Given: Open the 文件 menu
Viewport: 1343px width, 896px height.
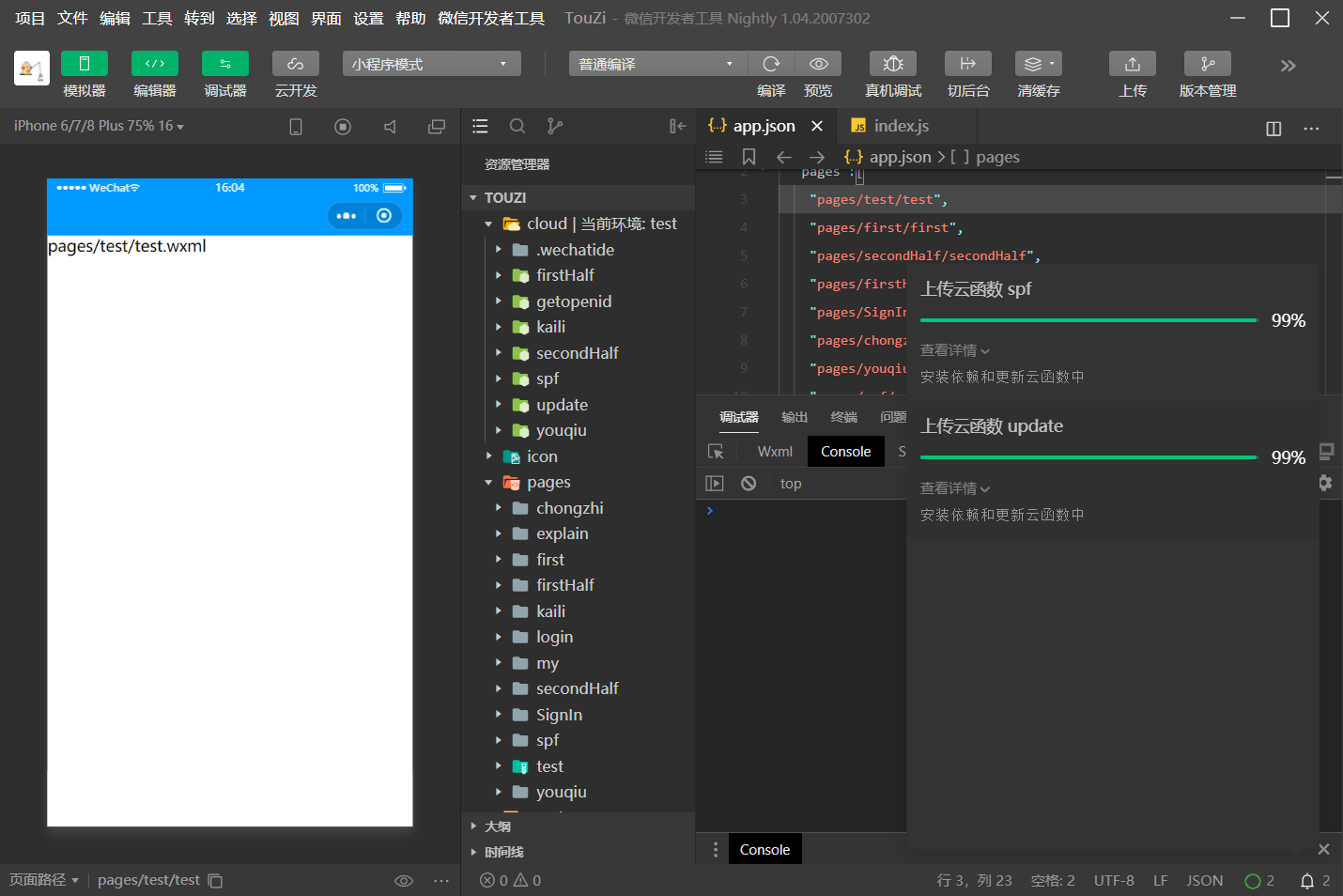Looking at the screenshot, I should tap(72, 18).
